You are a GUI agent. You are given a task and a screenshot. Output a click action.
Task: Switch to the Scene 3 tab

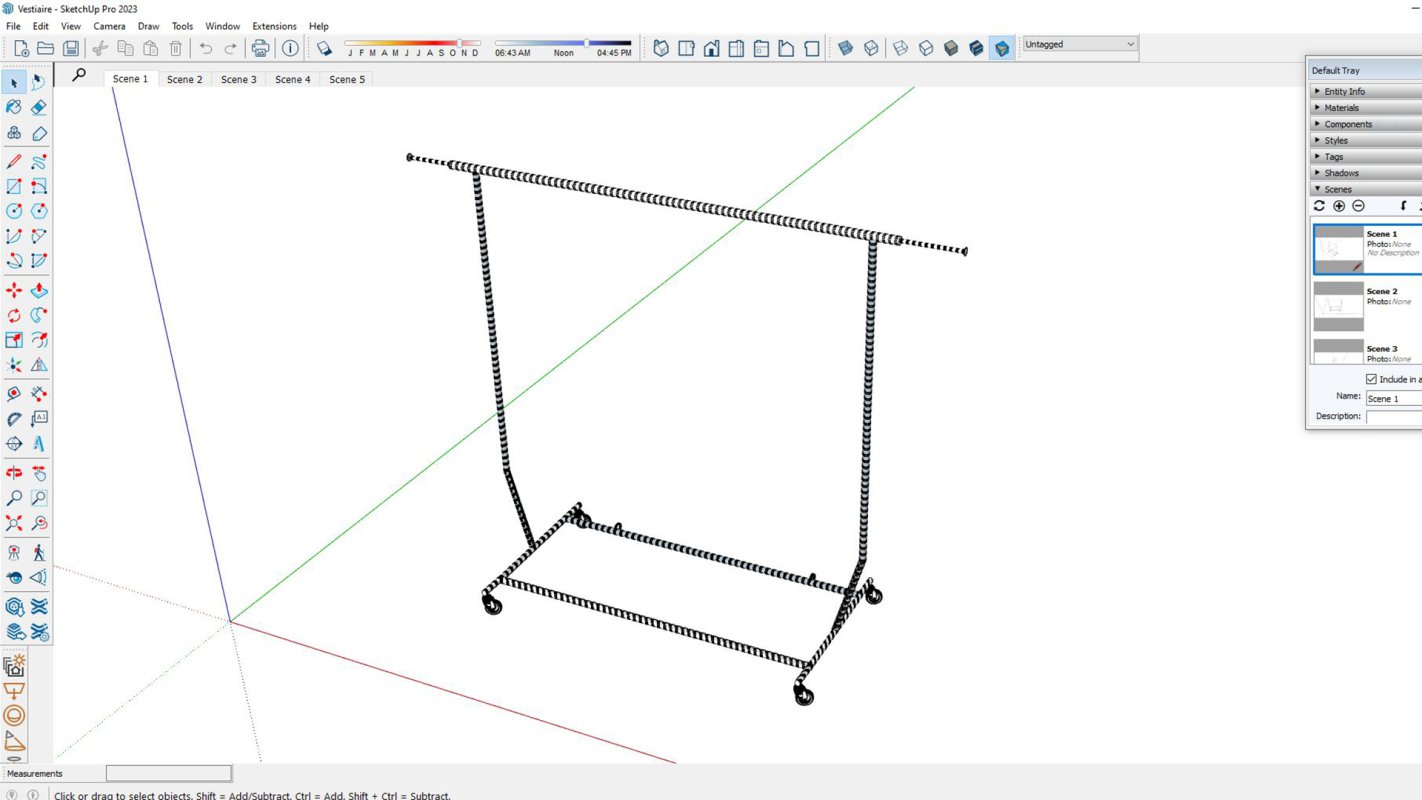tap(238, 79)
